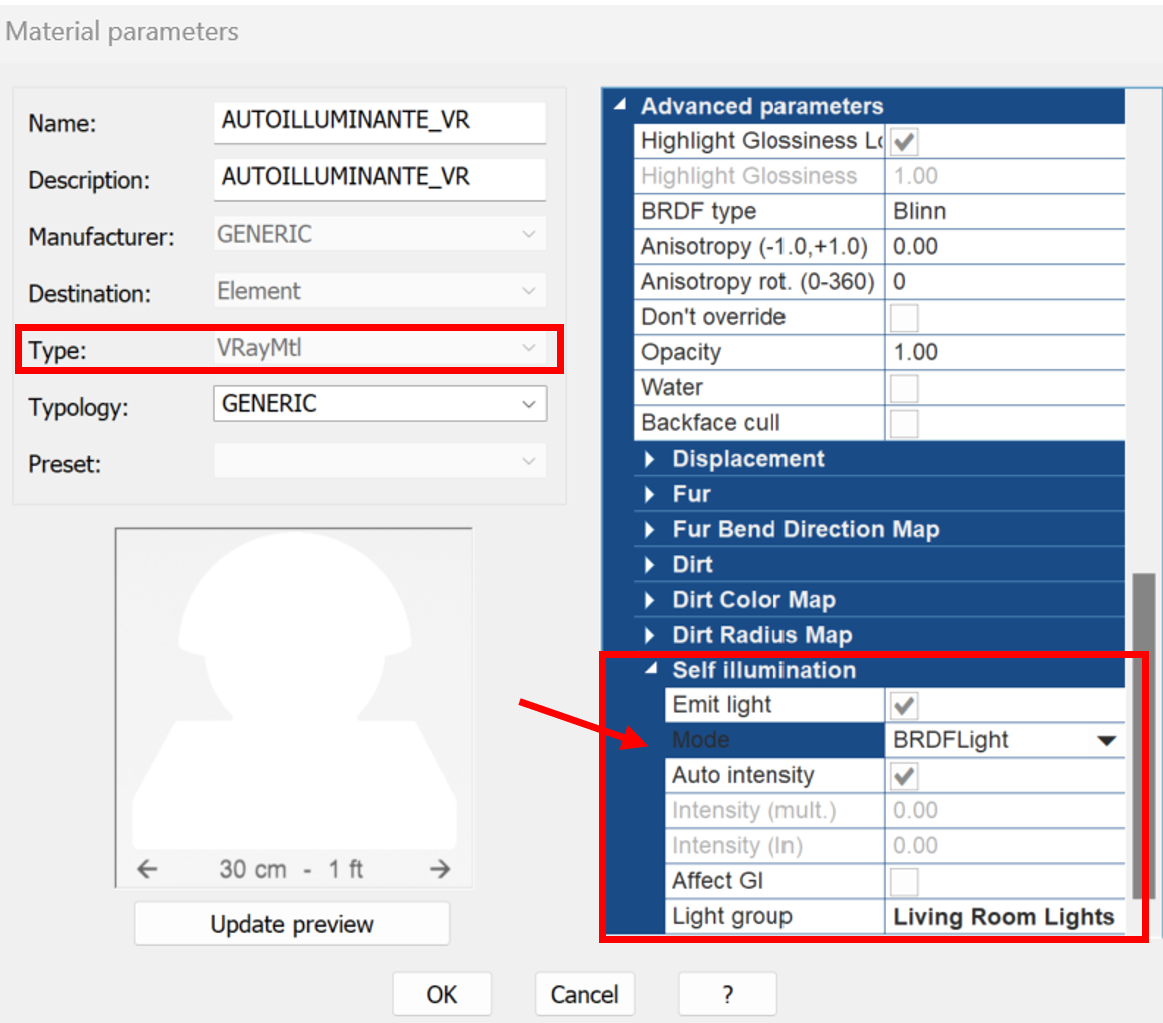The width and height of the screenshot is (1163, 1023).
Task: Collapse the Advanced parameters section
Action: [620, 104]
